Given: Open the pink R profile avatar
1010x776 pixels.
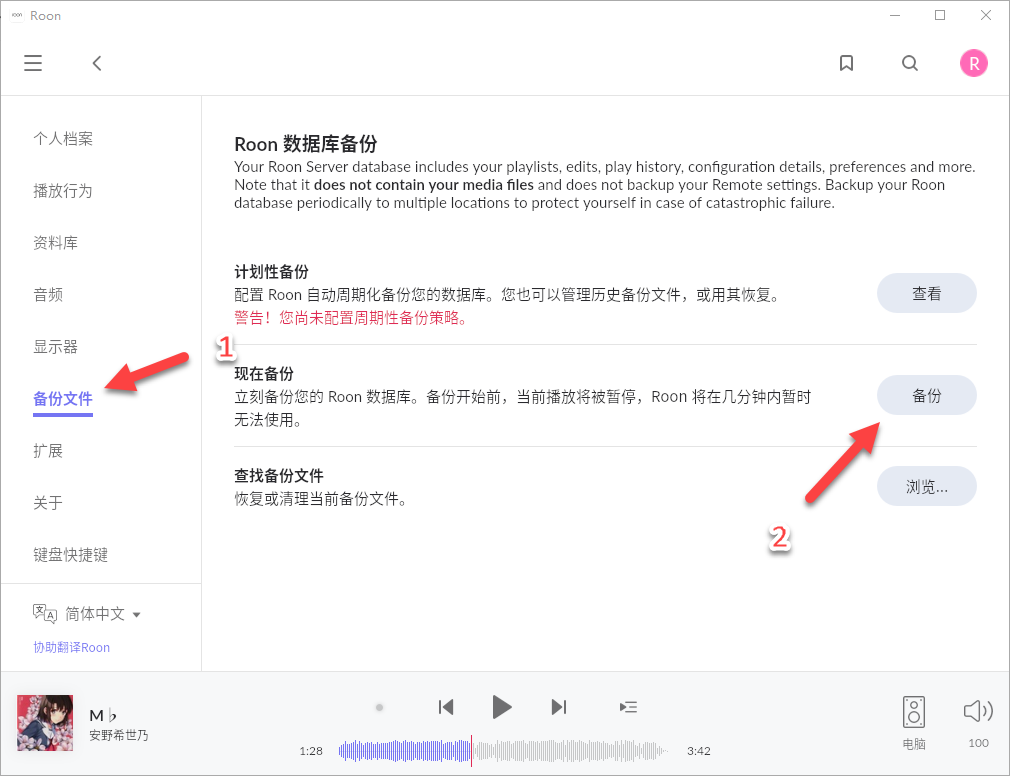Looking at the screenshot, I should point(973,63).
